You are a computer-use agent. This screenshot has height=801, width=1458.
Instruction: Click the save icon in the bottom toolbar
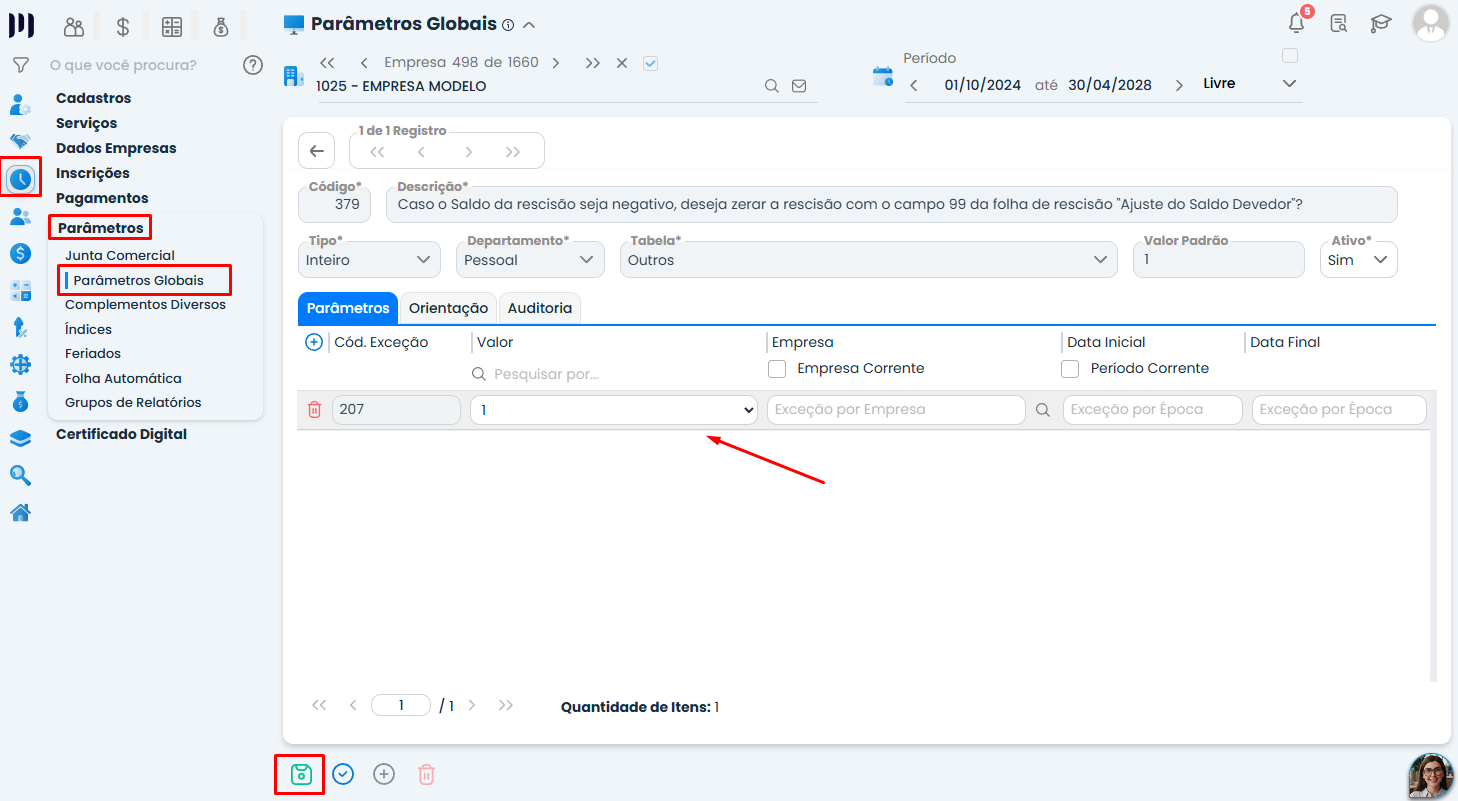click(300, 774)
